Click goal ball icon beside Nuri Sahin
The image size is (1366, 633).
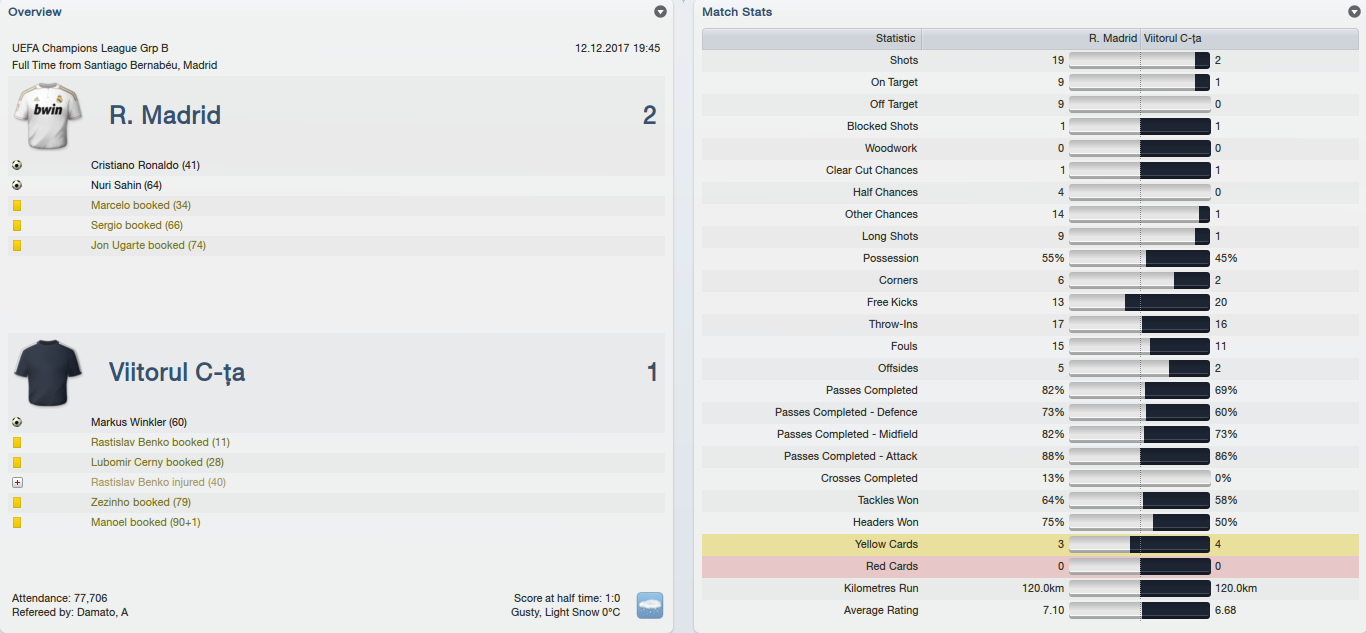coord(17,185)
